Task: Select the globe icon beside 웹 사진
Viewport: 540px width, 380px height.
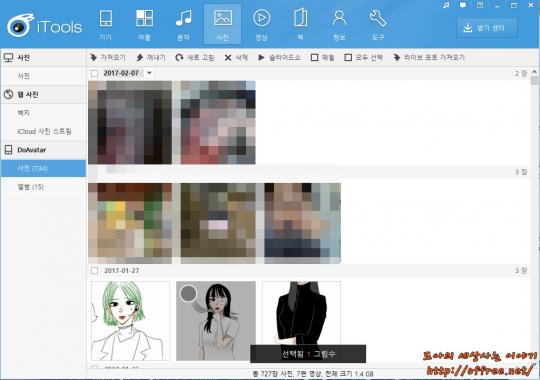Action: (x=8, y=94)
